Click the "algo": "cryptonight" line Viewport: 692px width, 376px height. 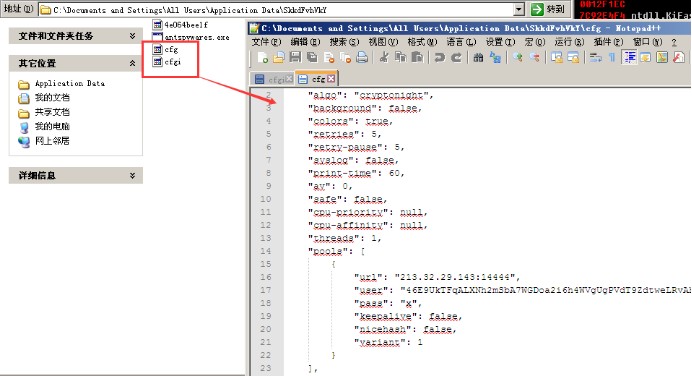371,95
